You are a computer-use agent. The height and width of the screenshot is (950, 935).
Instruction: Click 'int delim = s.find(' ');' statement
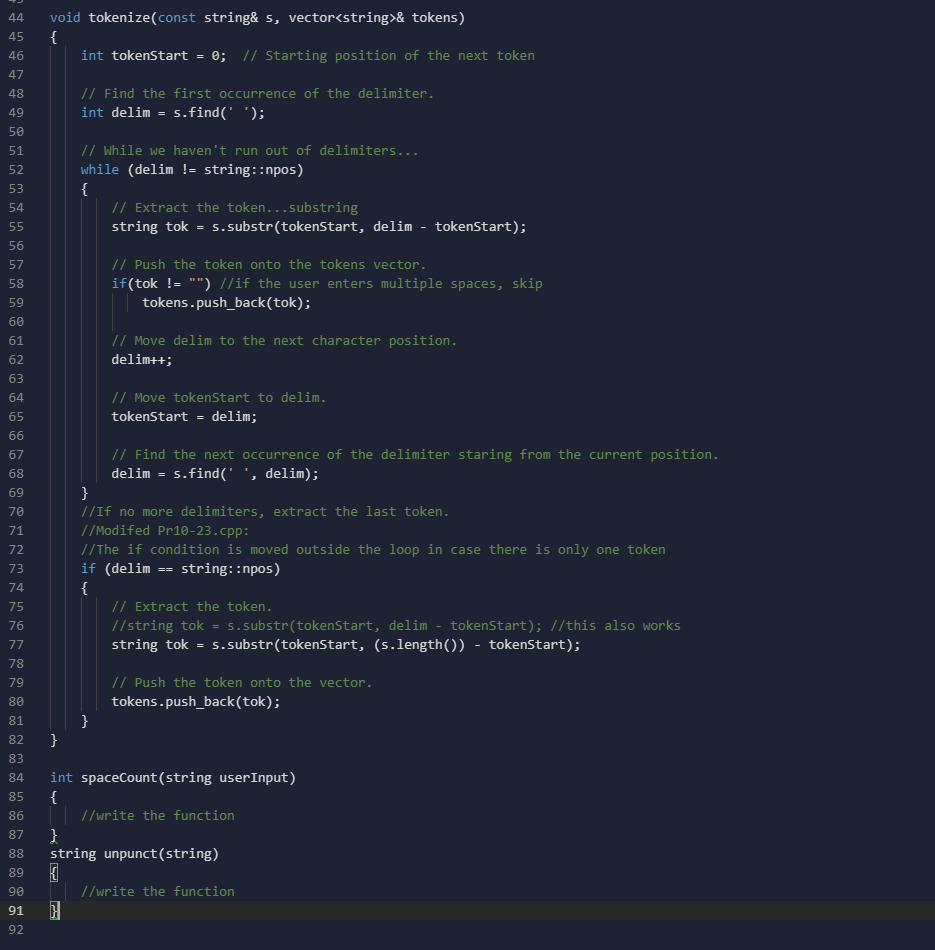(173, 113)
